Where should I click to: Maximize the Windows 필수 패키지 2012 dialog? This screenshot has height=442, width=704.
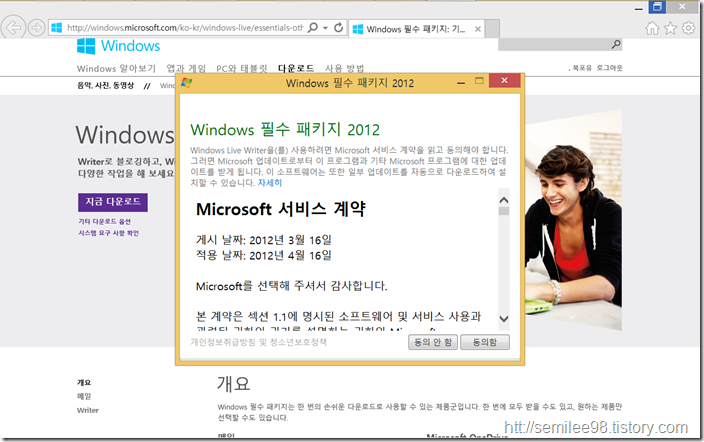click(479, 81)
